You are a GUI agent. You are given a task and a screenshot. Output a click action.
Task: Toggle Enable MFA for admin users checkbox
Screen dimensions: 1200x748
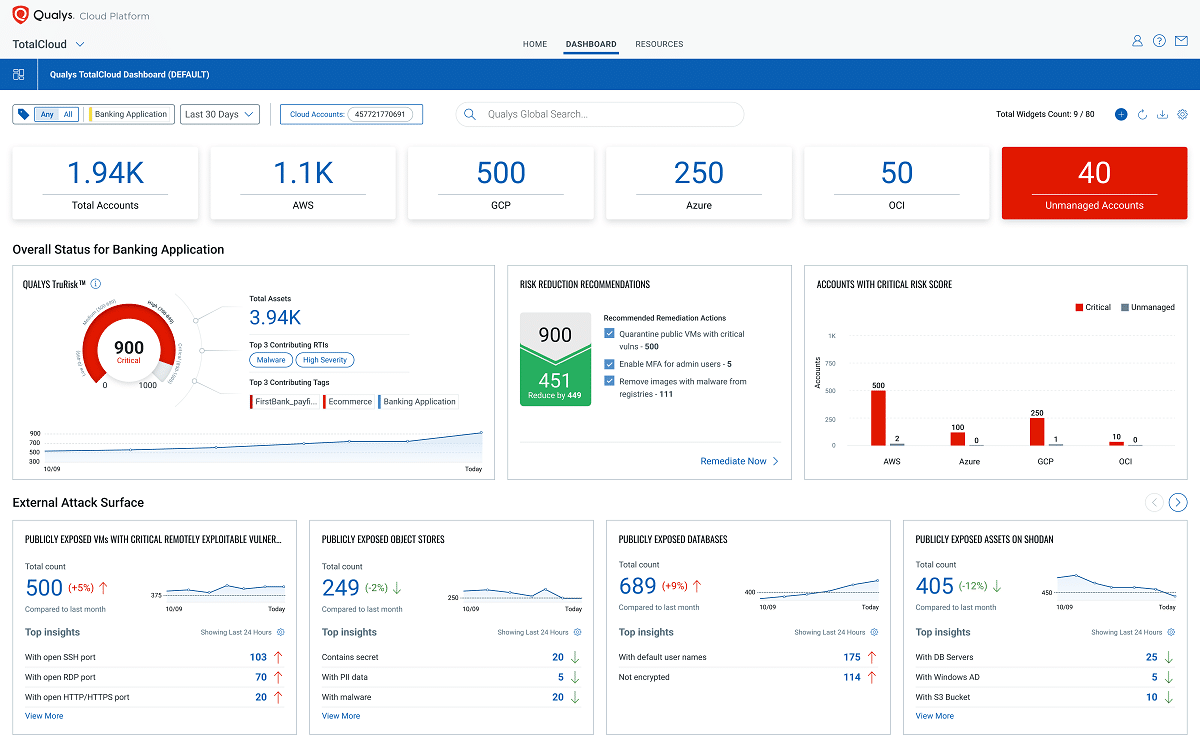(x=610, y=364)
